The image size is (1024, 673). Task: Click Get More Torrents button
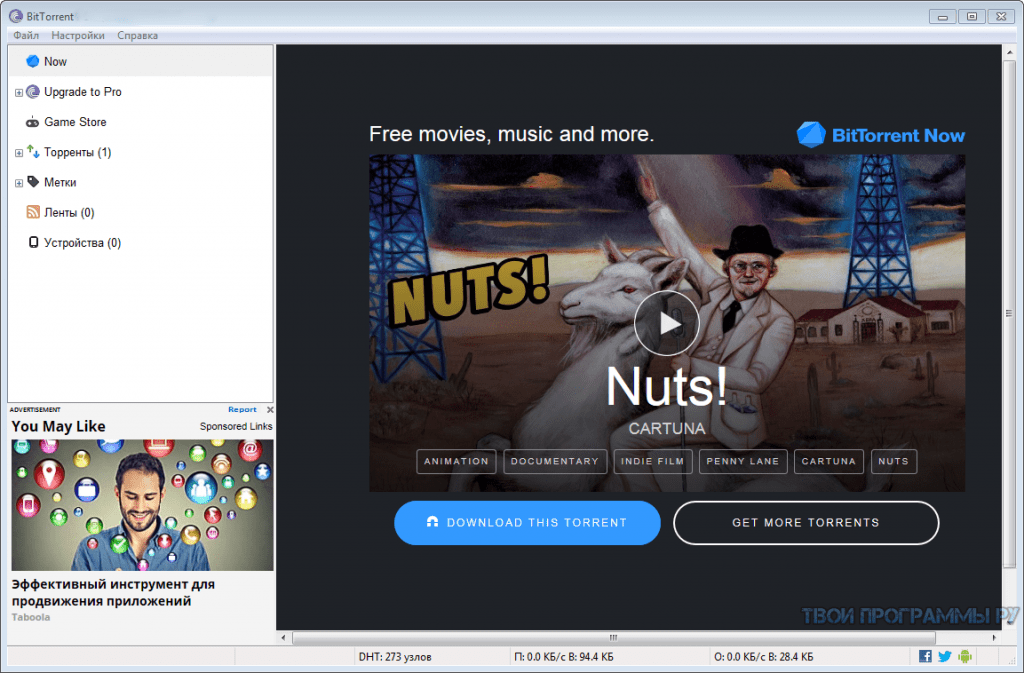click(806, 522)
